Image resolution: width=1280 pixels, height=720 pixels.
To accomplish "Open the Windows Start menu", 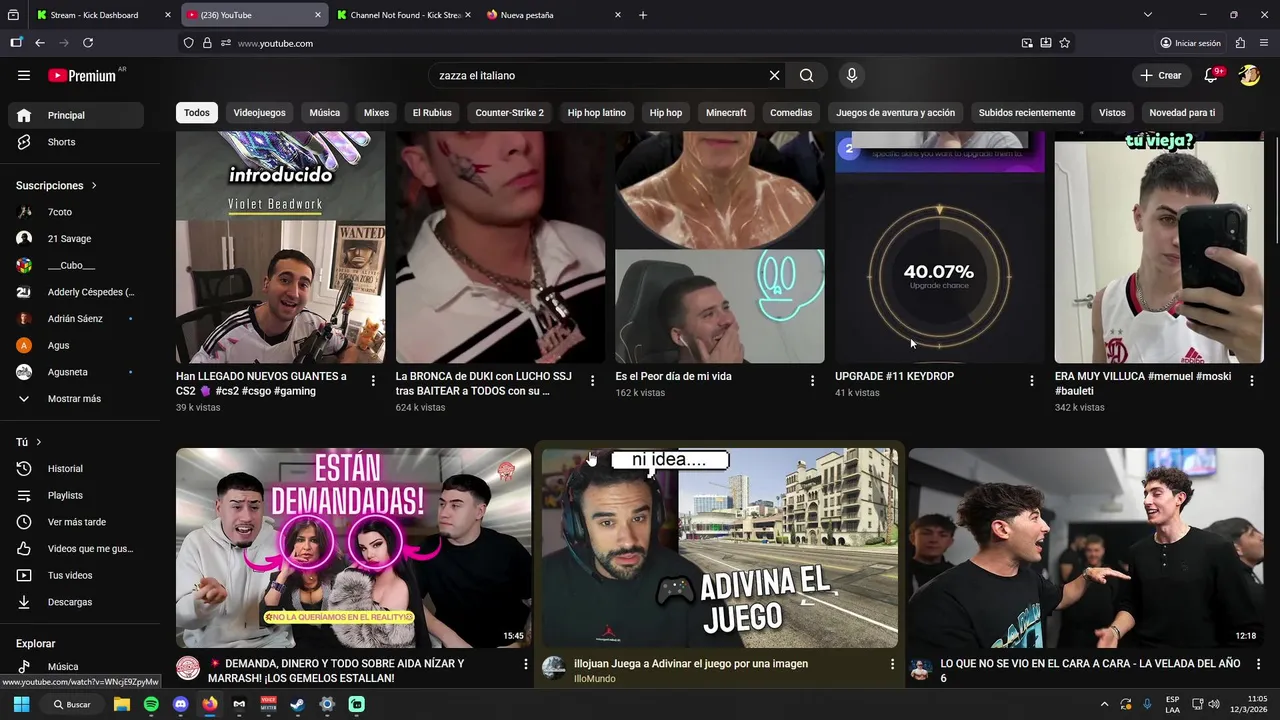I will coord(21,704).
